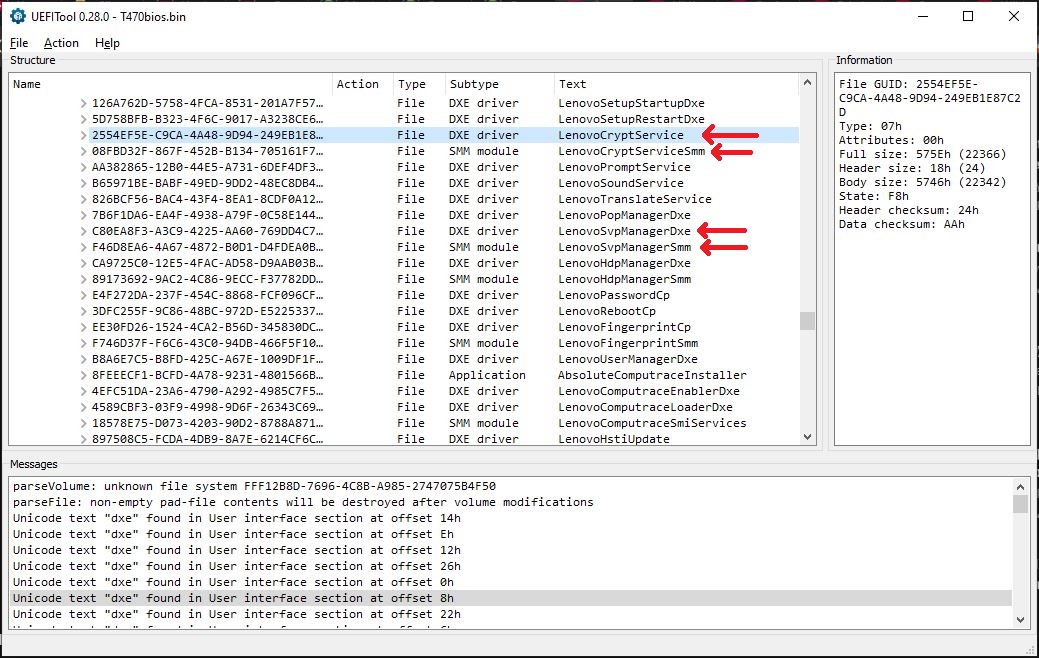
Task: Select the LenovoHdpManagerSmm text cell
Action: [x=624, y=279]
